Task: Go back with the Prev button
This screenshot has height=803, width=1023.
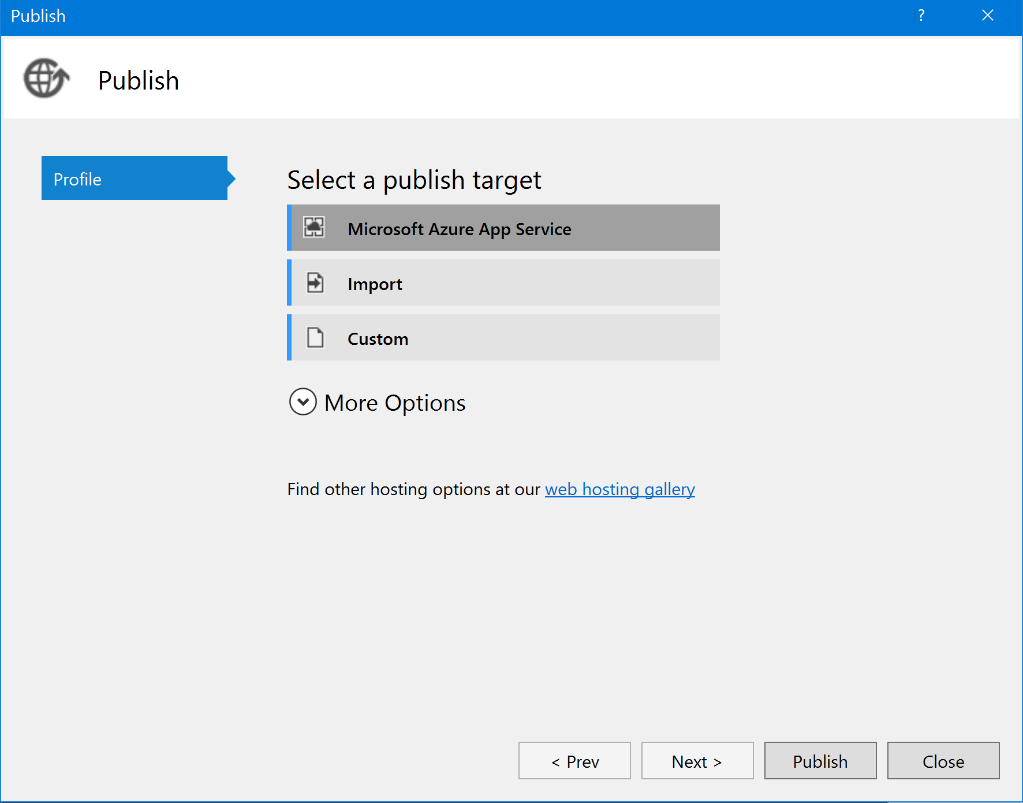Action: click(574, 761)
